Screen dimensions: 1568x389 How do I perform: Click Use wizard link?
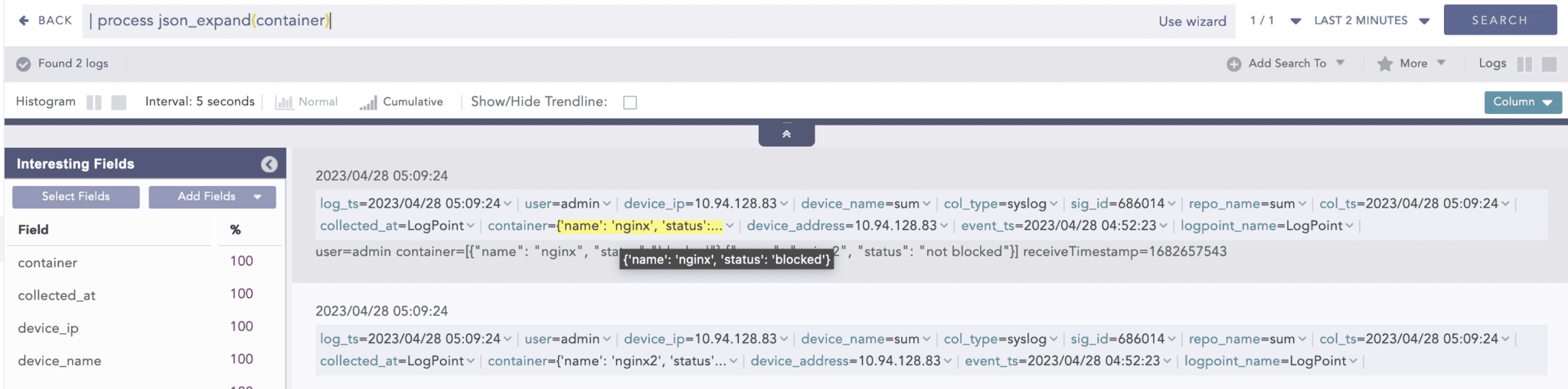coord(1191,21)
